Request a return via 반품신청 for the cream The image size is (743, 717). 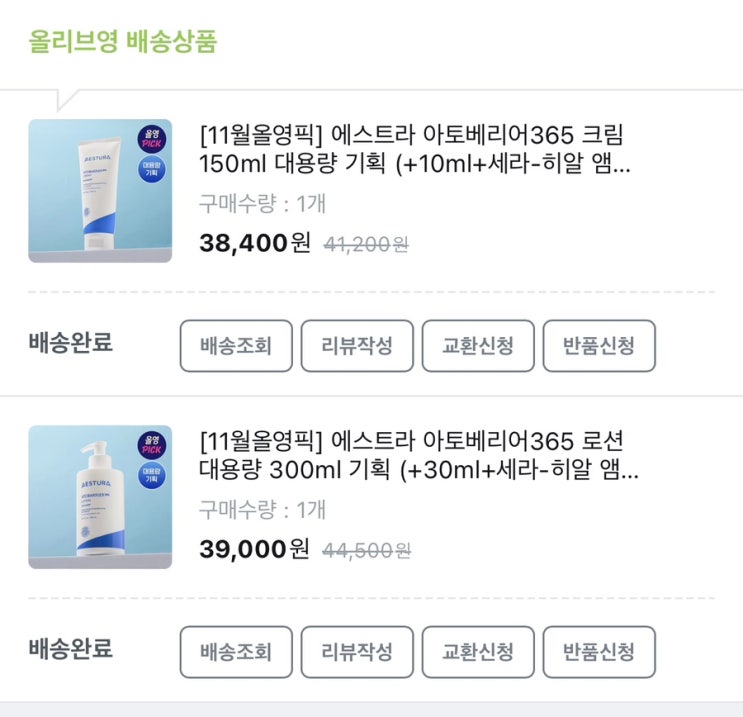[599, 346]
